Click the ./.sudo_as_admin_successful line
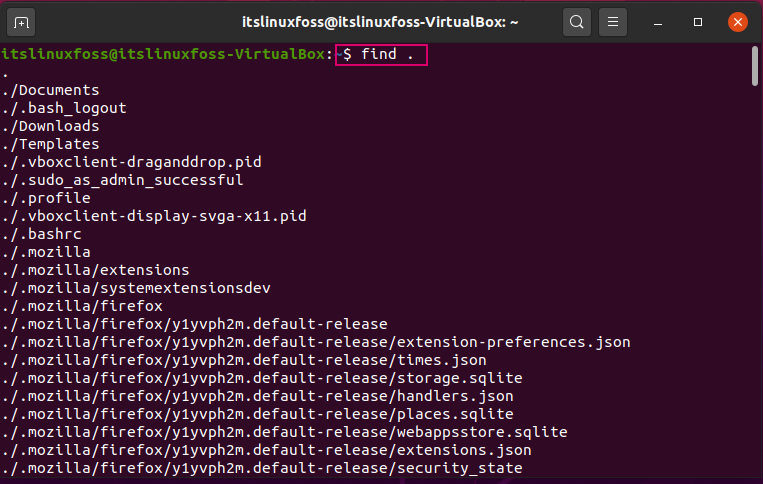This screenshot has height=484, width=763. pyautogui.click(x=122, y=180)
